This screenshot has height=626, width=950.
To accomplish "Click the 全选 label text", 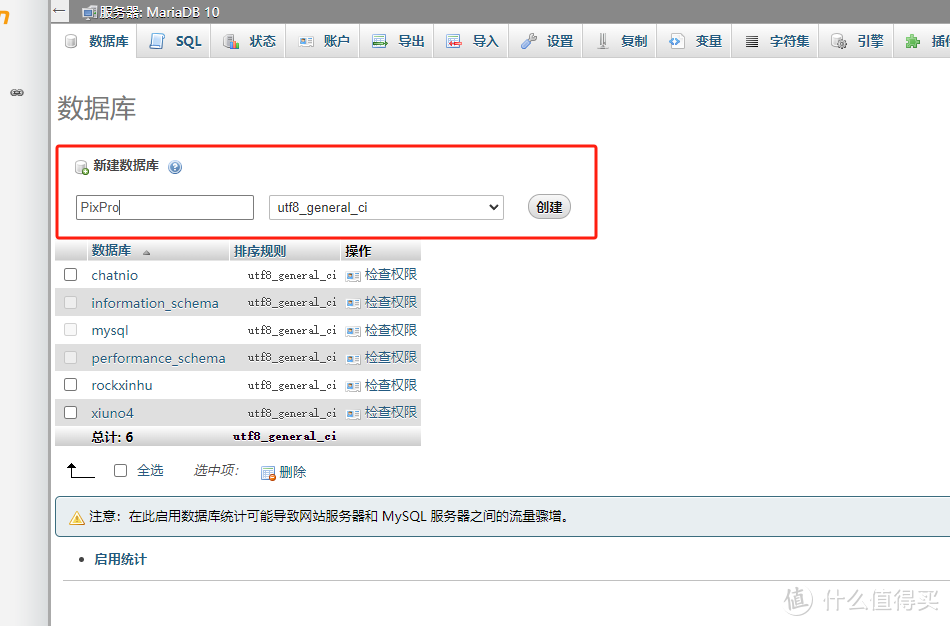I will click(x=150, y=470).
